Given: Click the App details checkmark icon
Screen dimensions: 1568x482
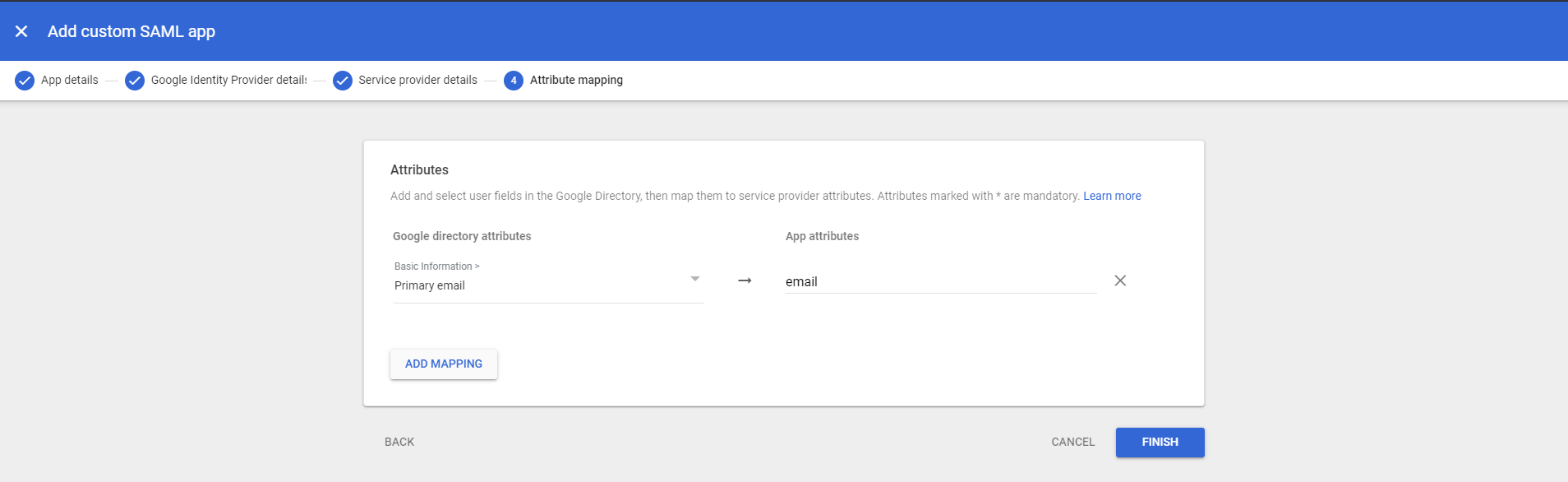Looking at the screenshot, I should point(25,81).
